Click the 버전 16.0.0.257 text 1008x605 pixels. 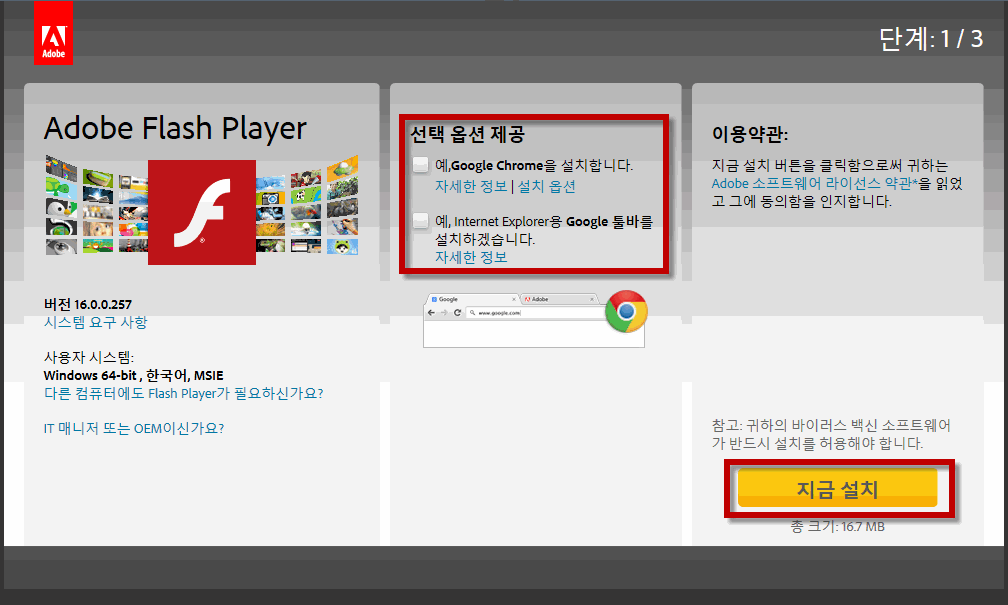(87, 304)
